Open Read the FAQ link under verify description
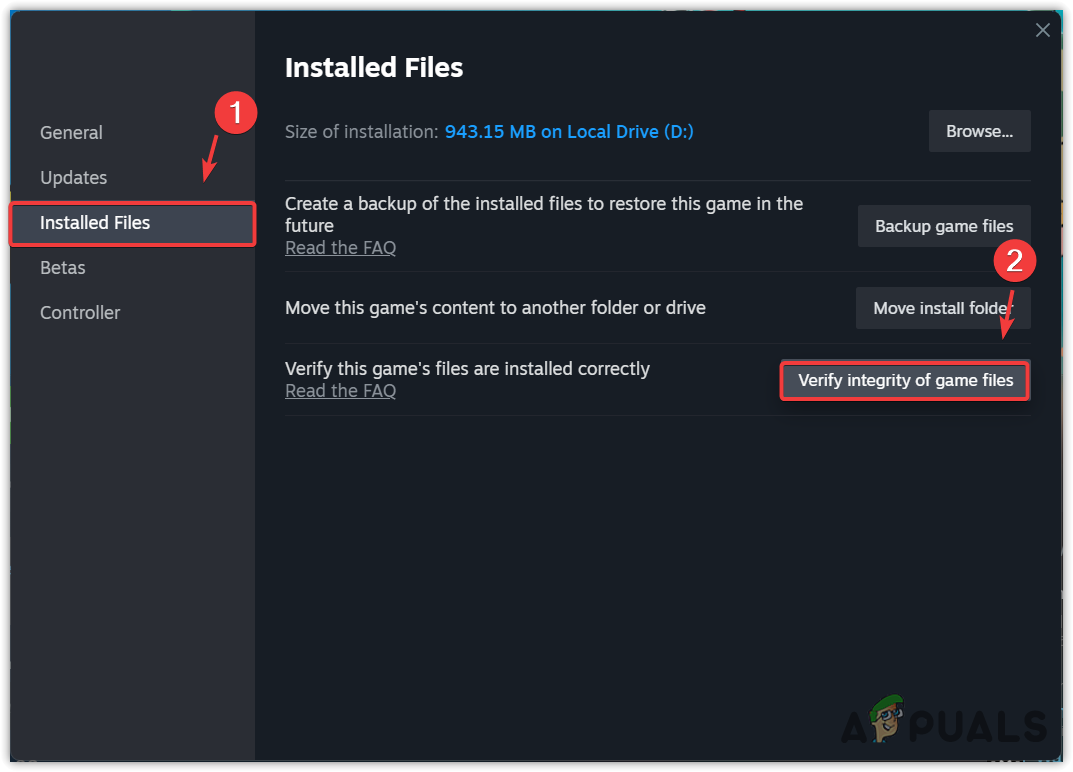This screenshot has width=1073, height=772. (x=340, y=391)
